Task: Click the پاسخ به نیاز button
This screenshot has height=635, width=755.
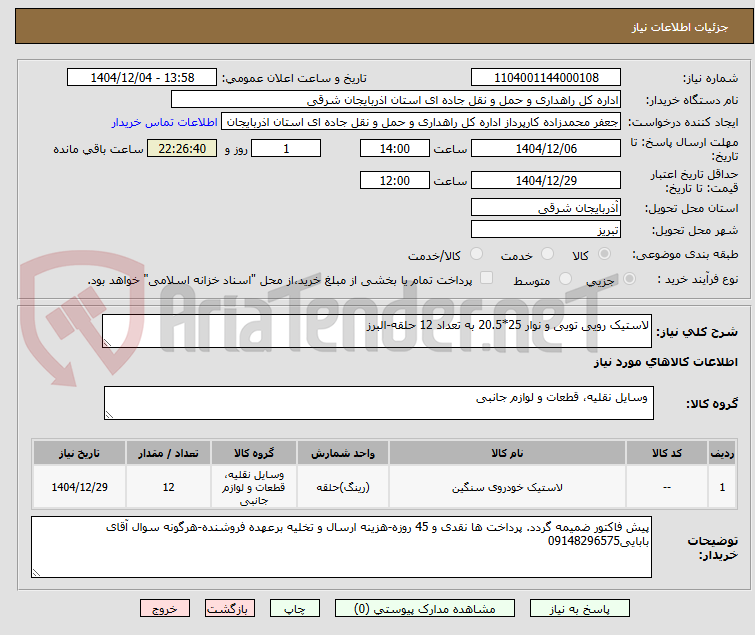Action: [x=580, y=609]
